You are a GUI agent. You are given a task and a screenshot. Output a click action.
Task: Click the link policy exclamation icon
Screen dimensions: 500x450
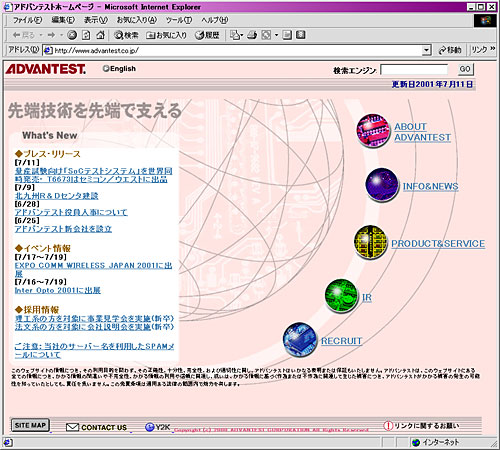(x=388, y=426)
